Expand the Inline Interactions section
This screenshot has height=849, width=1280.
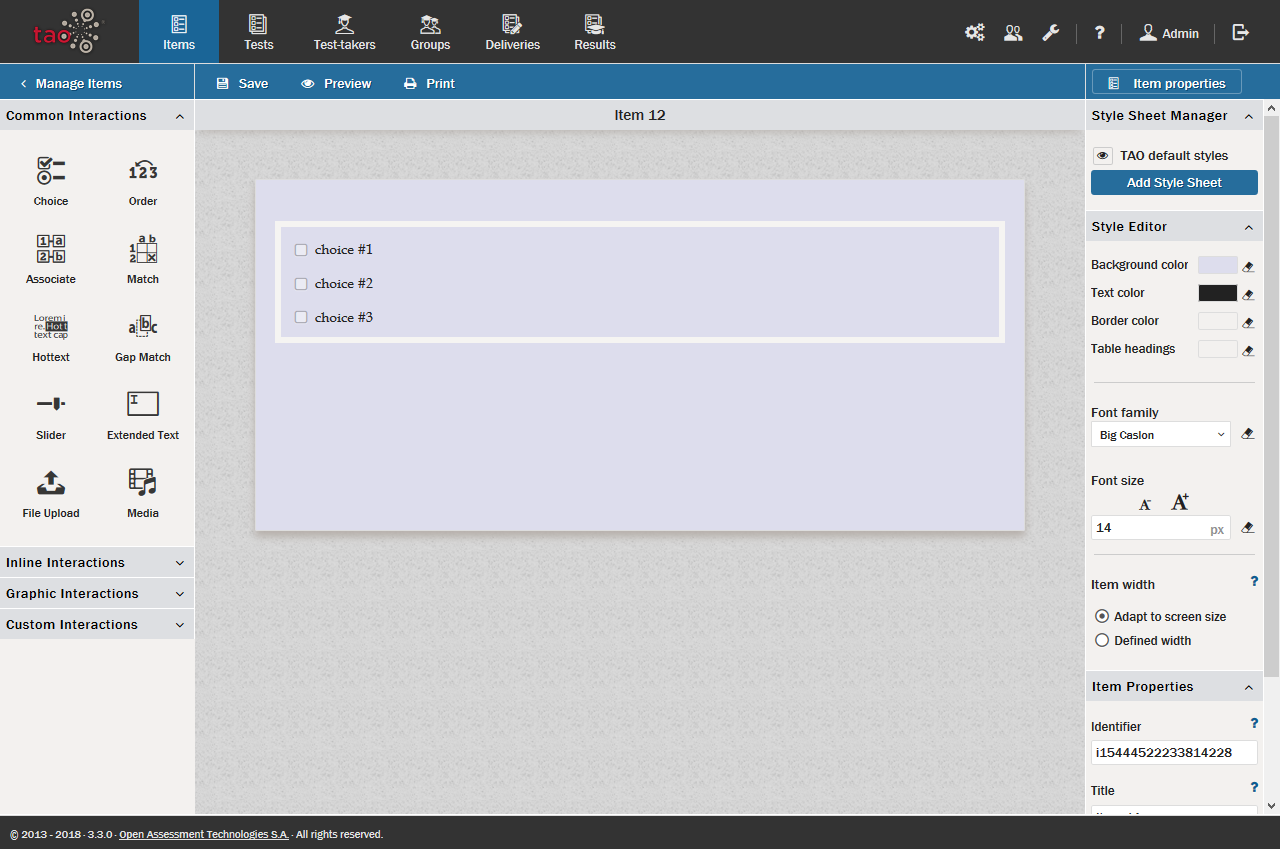click(x=96, y=563)
